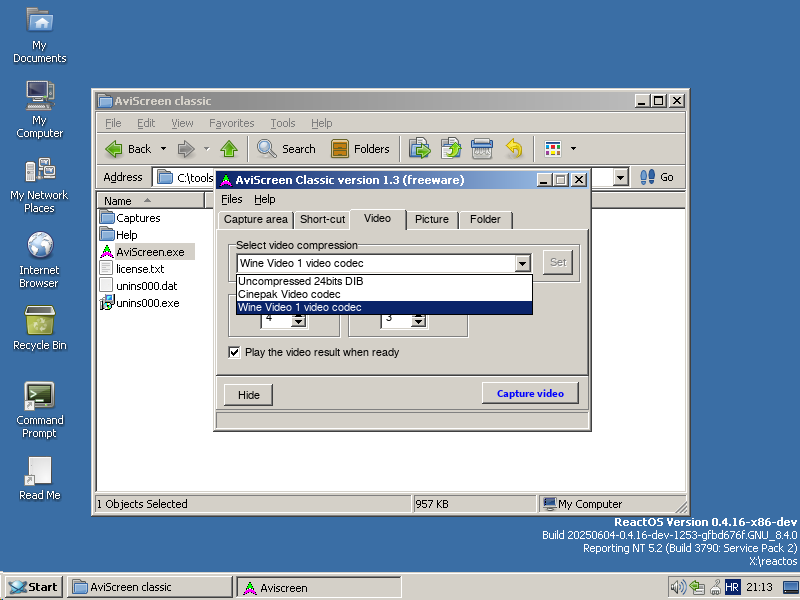This screenshot has width=800, height=600.
Task: Launch Internet Browser desktop icon
Action: pos(39,260)
